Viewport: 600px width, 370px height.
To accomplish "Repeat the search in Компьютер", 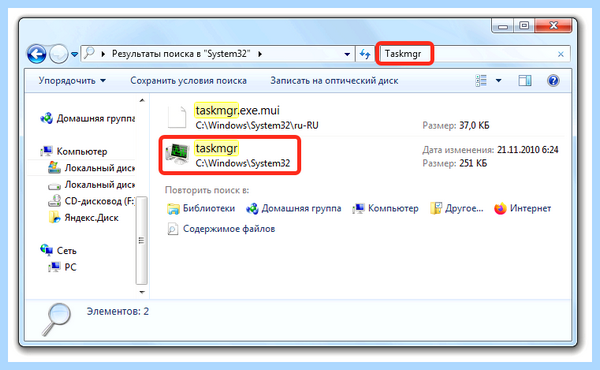I will pos(385,208).
